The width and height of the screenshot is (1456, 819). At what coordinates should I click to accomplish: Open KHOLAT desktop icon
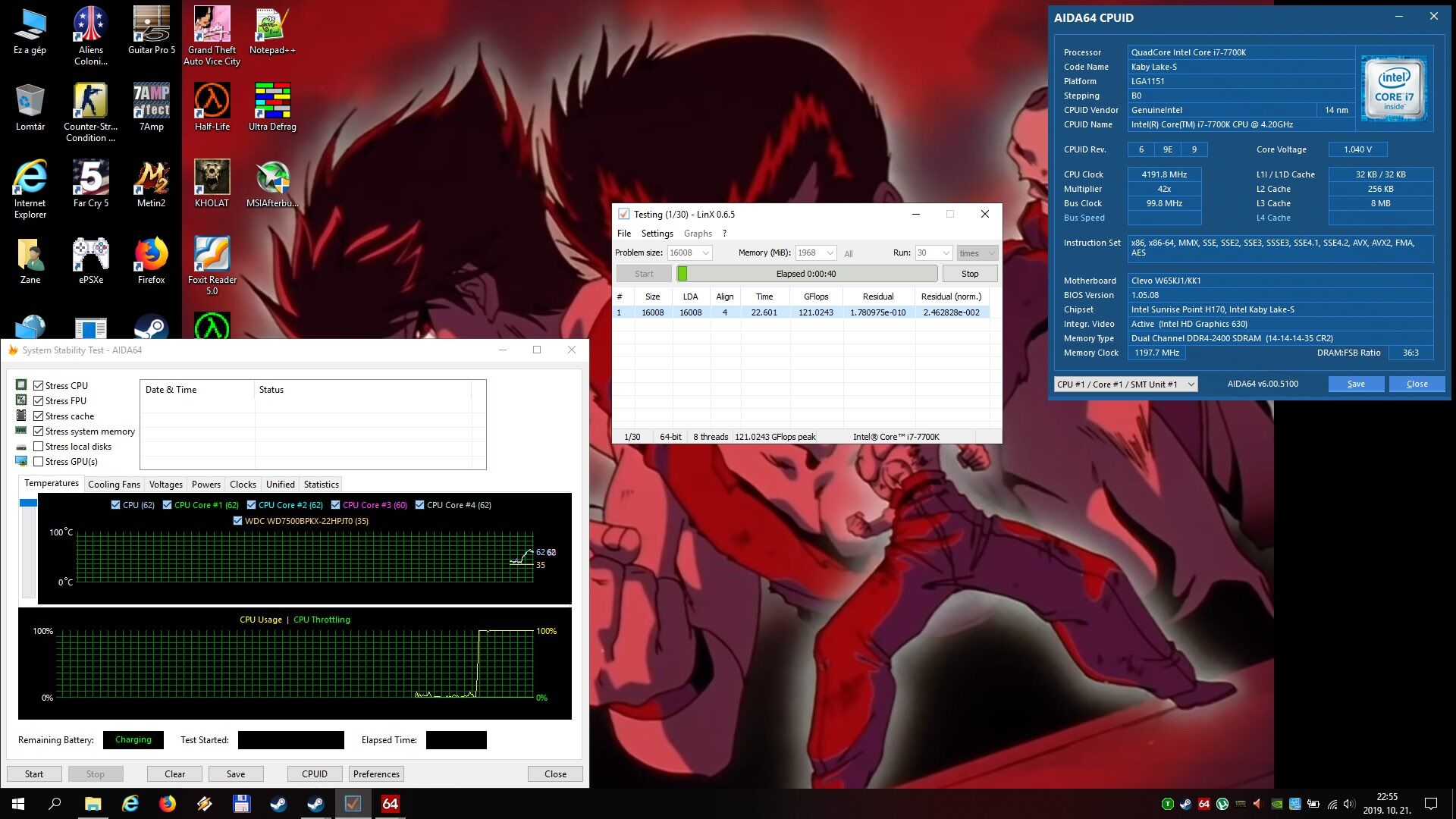[212, 184]
